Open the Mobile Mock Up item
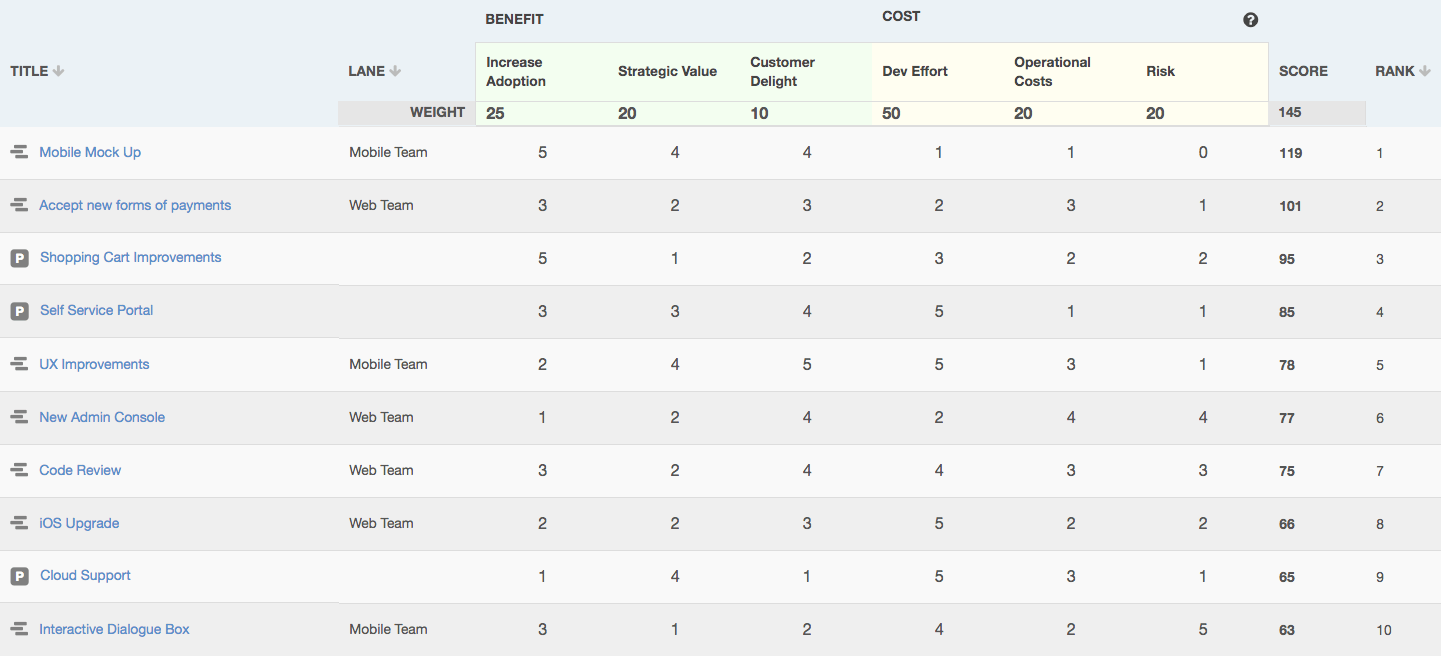 pyautogui.click(x=90, y=152)
